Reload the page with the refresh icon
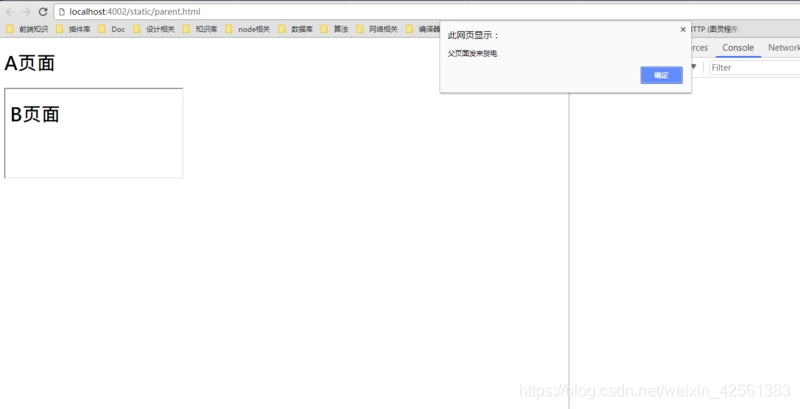The height and width of the screenshot is (409, 800). (43, 12)
